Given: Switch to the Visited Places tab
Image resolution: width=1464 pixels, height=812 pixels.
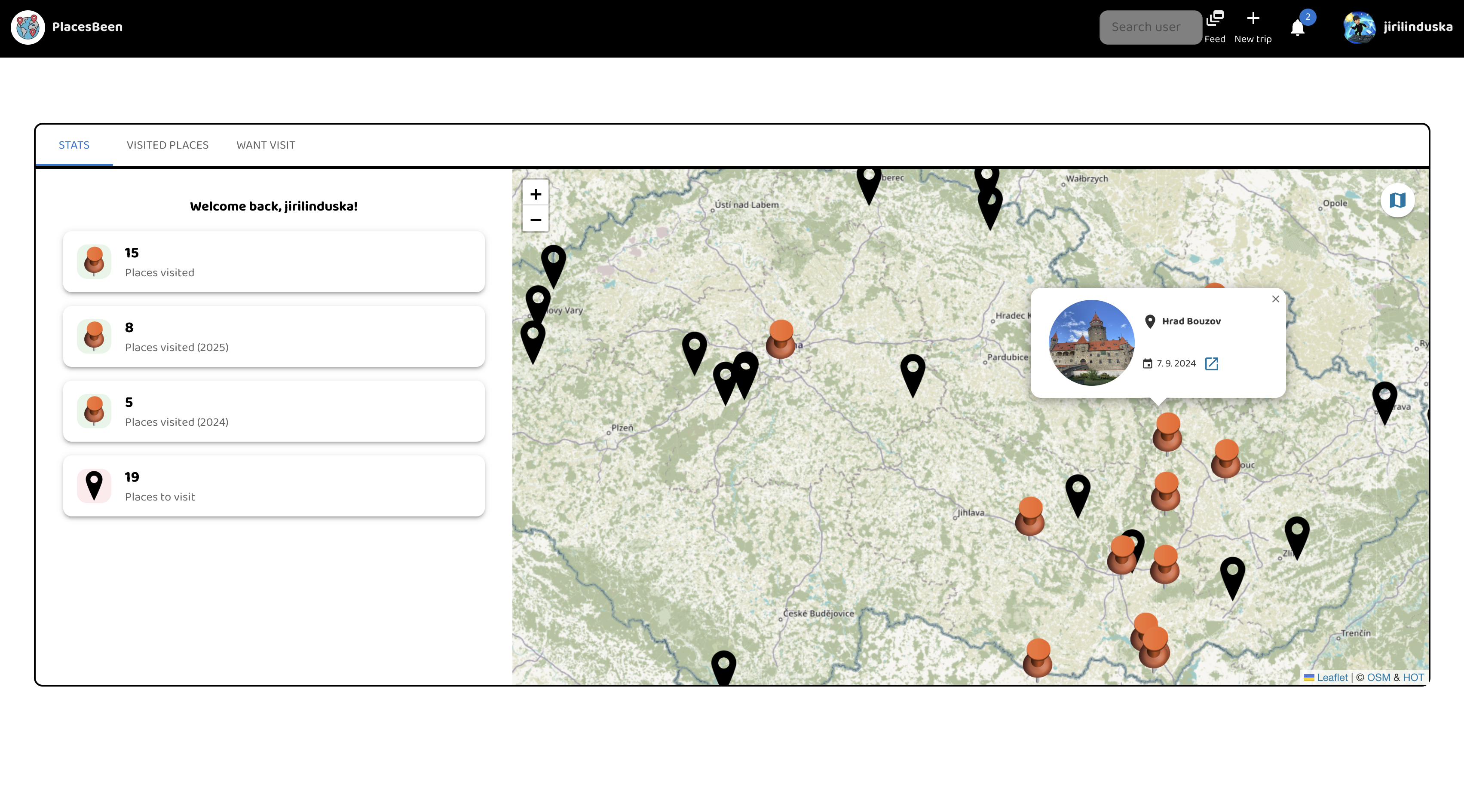Looking at the screenshot, I should pyautogui.click(x=167, y=145).
